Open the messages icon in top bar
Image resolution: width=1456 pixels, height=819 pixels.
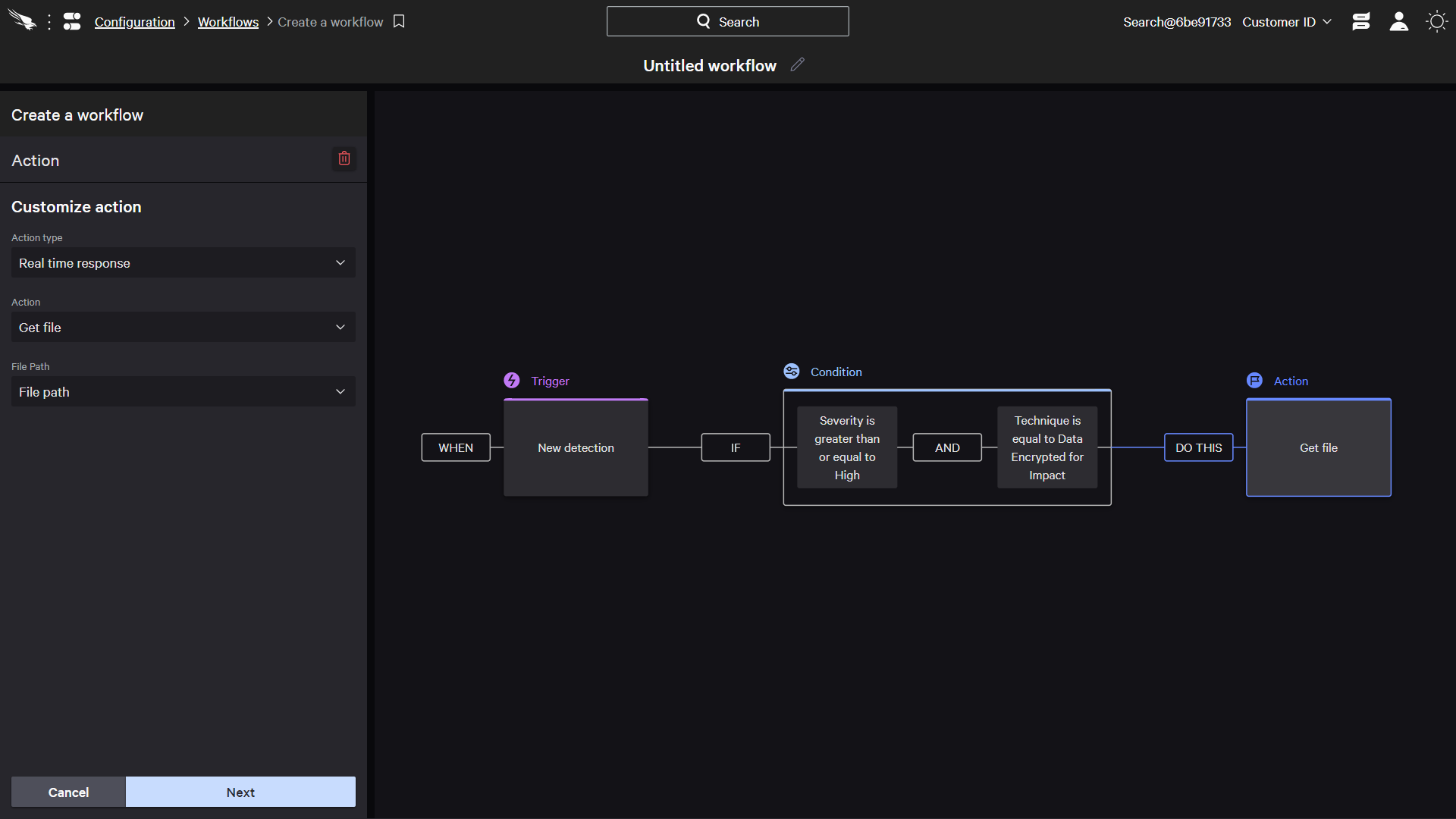1361,21
